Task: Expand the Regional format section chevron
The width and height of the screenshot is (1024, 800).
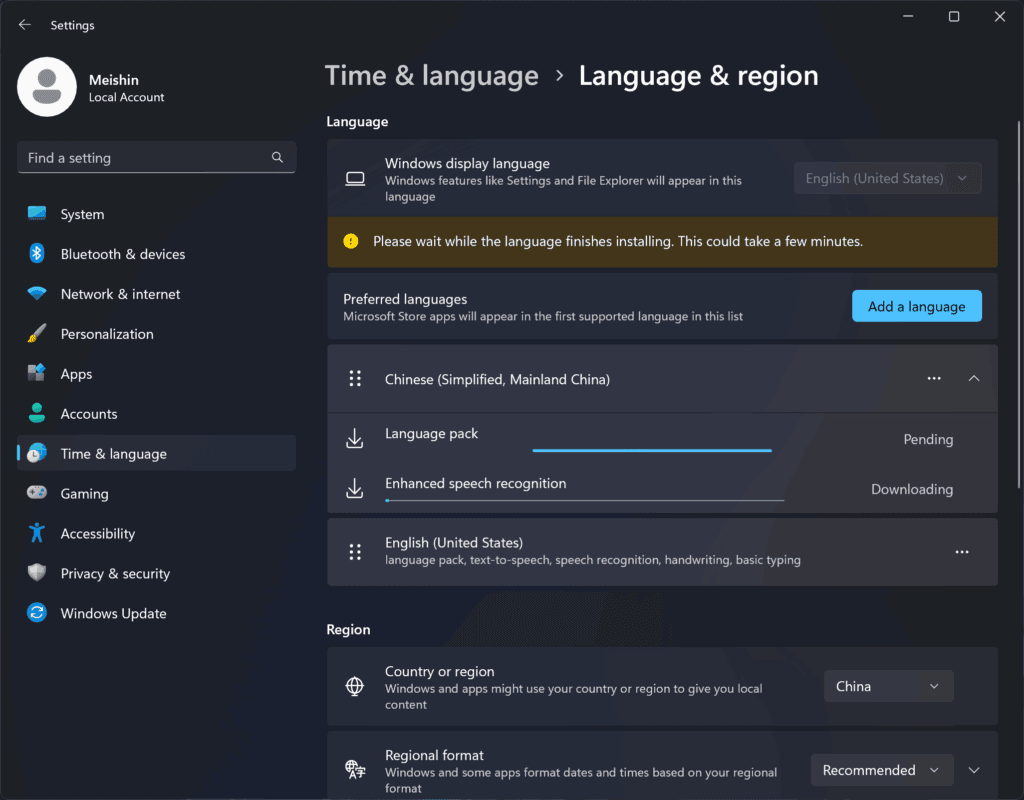Action: tap(974, 771)
